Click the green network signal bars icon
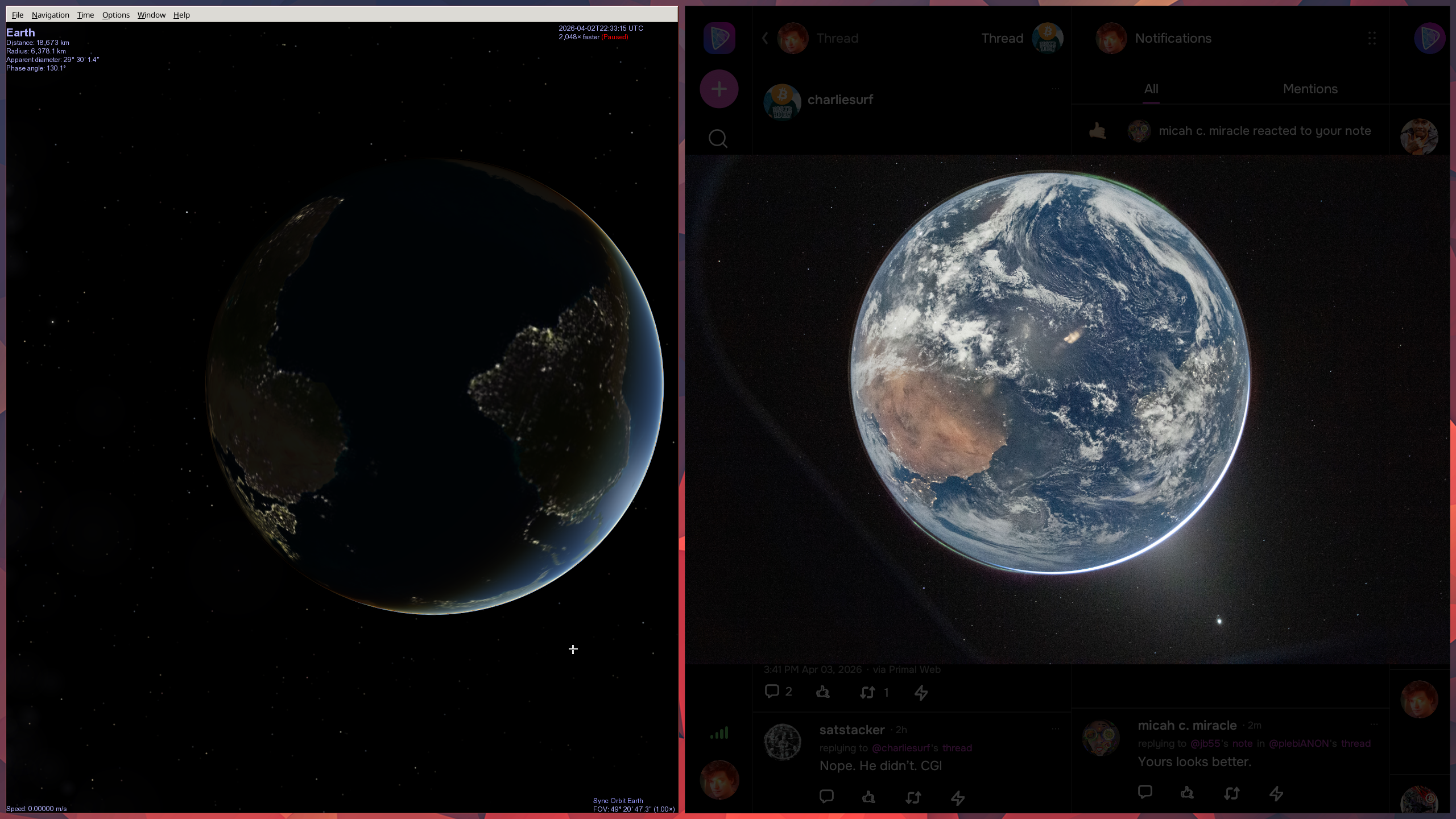This screenshot has height=819, width=1456. pos(719,733)
